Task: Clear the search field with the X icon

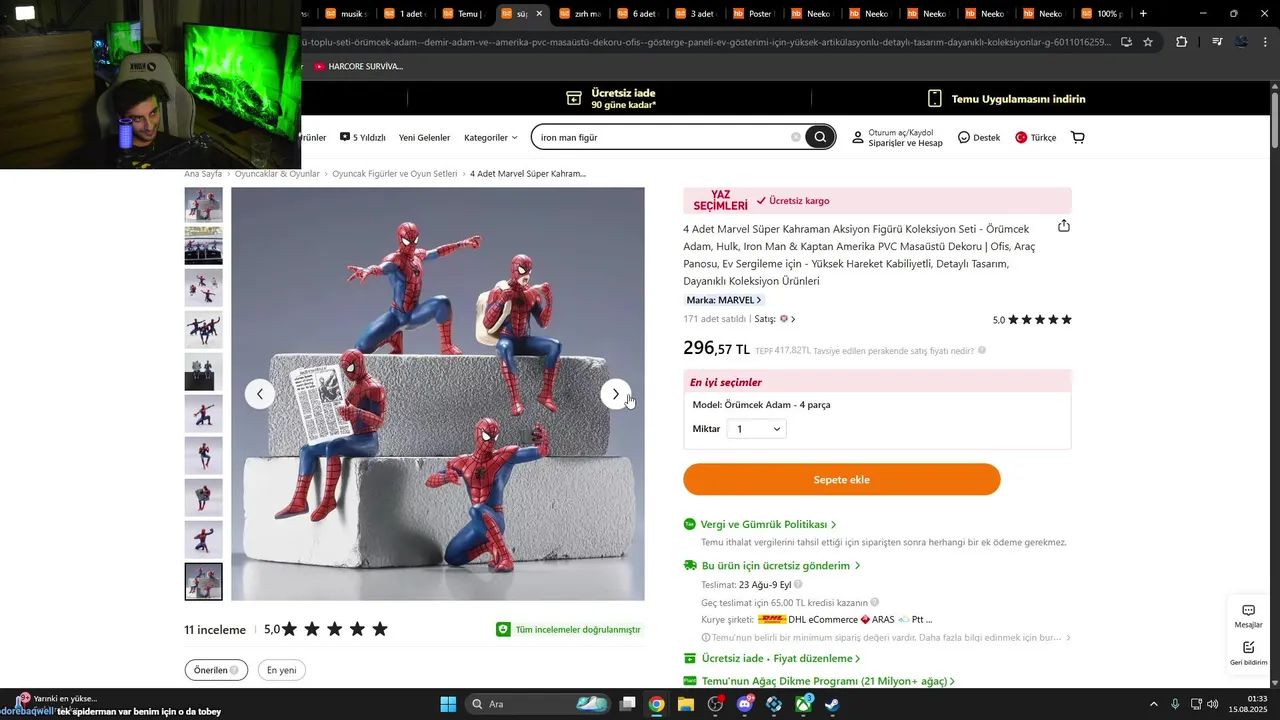Action: pyautogui.click(x=796, y=137)
